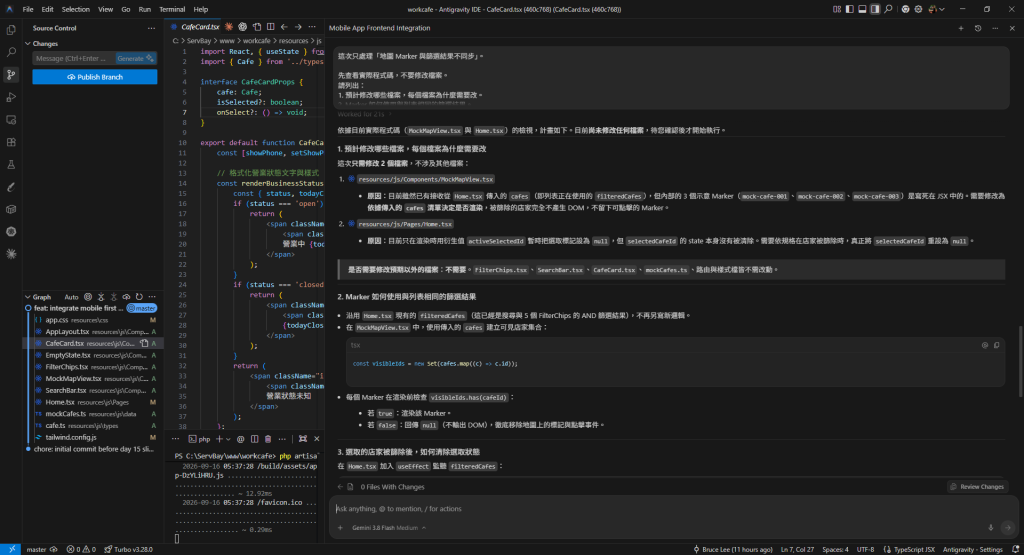Image resolution: width=1024 pixels, height=555 pixels.
Task: Click the split editor icon in tab bar
Action: click(270, 27)
